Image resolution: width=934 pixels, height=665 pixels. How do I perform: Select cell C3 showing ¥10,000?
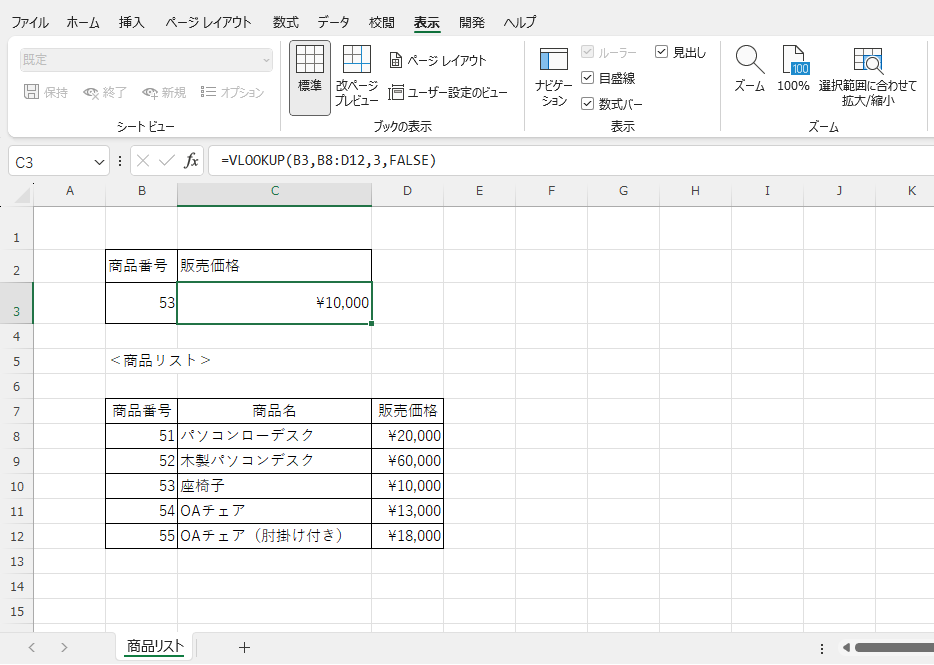pos(275,303)
